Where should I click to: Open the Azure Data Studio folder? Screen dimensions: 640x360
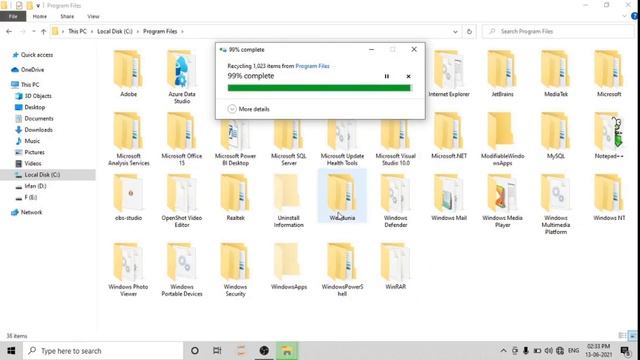[x=182, y=77]
